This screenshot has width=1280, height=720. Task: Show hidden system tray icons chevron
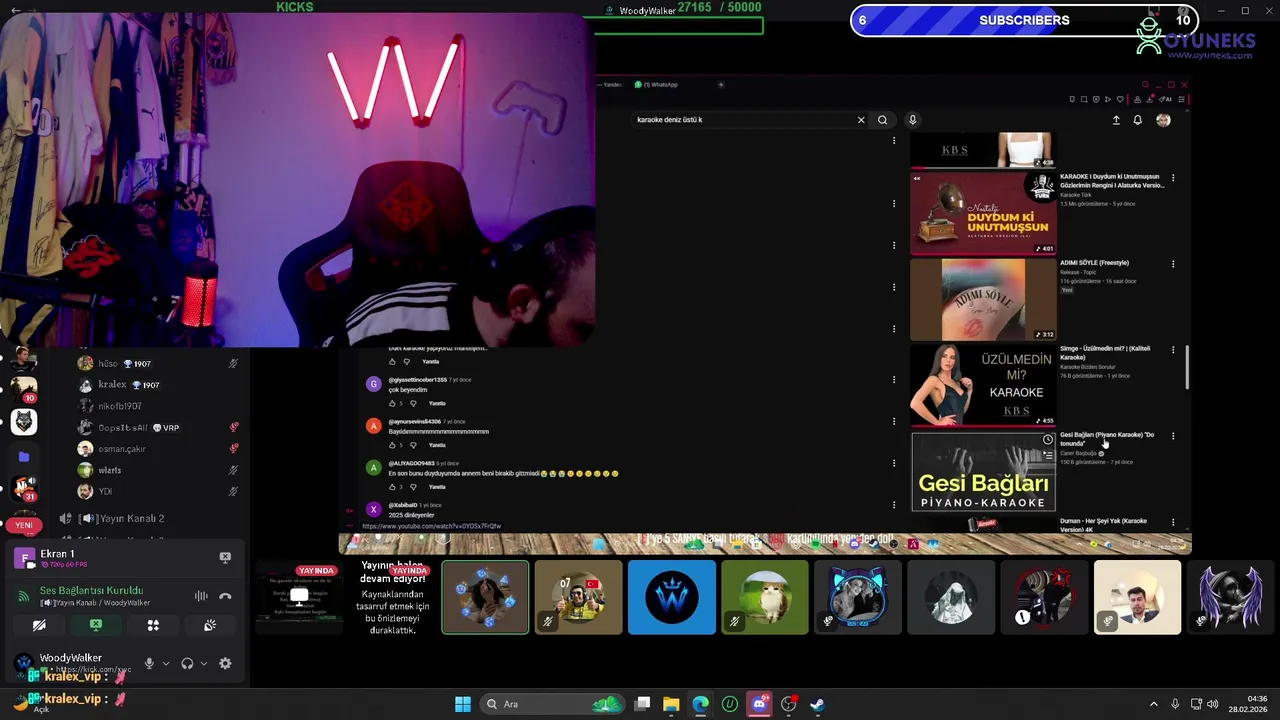1153,704
